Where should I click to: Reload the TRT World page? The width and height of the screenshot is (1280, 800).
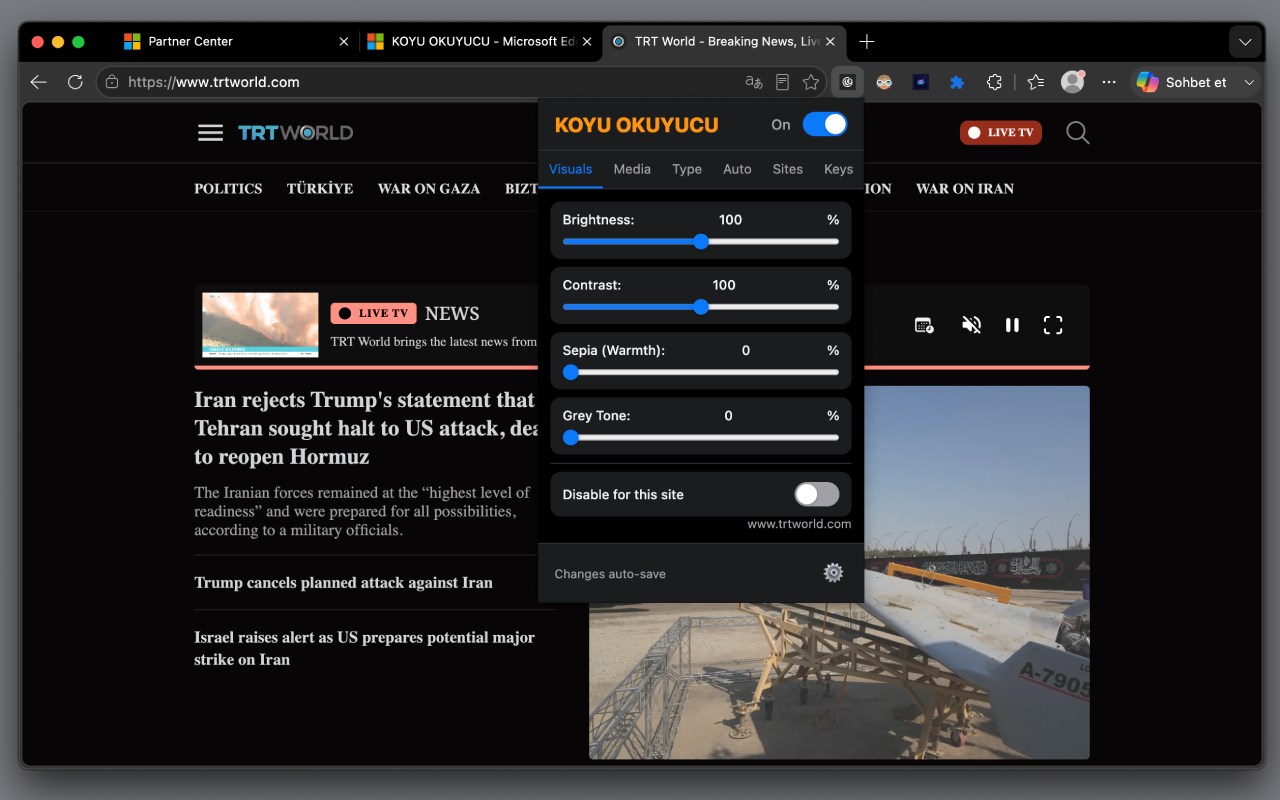point(75,82)
